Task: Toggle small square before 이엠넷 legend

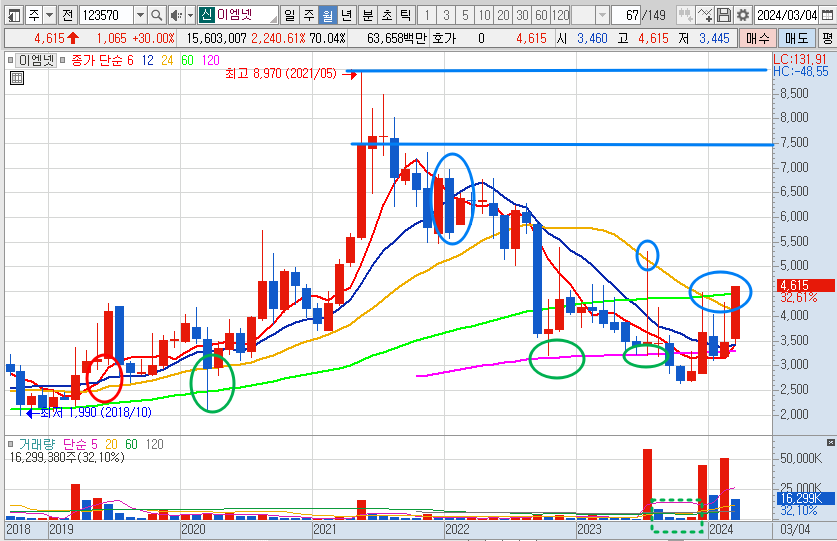Action: click(x=10, y=60)
